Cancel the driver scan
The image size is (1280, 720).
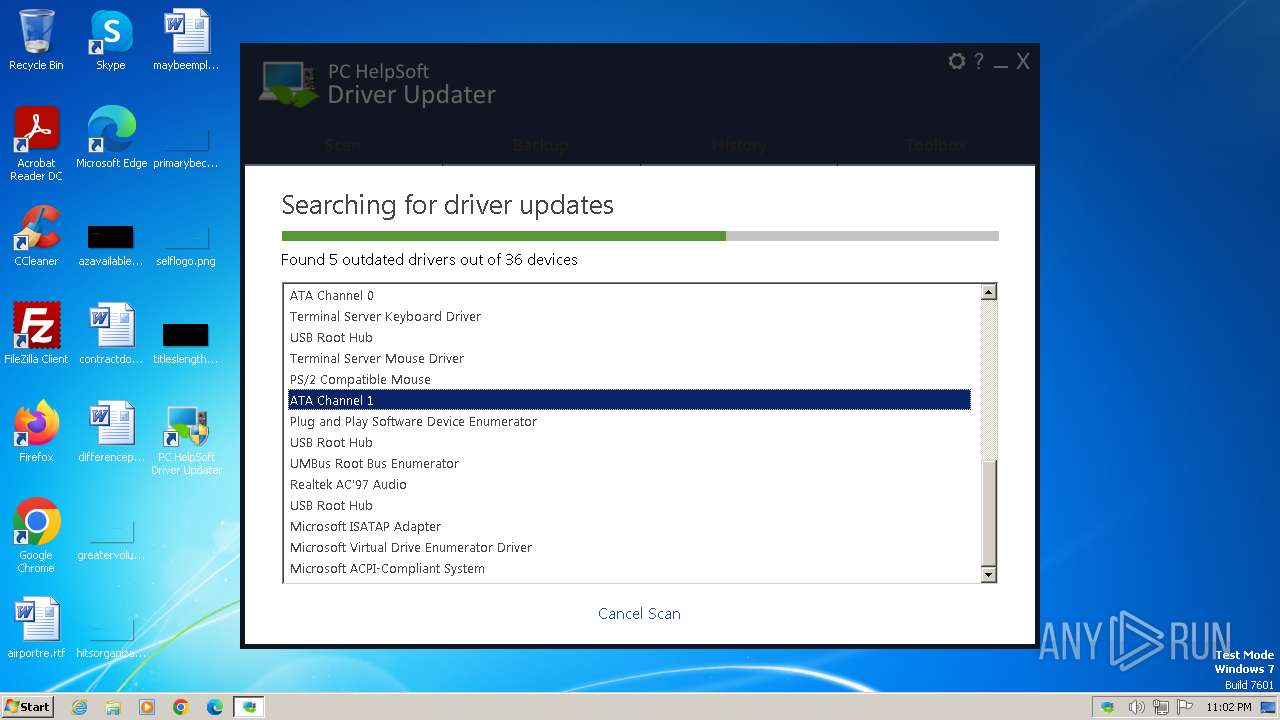(x=639, y=614)
